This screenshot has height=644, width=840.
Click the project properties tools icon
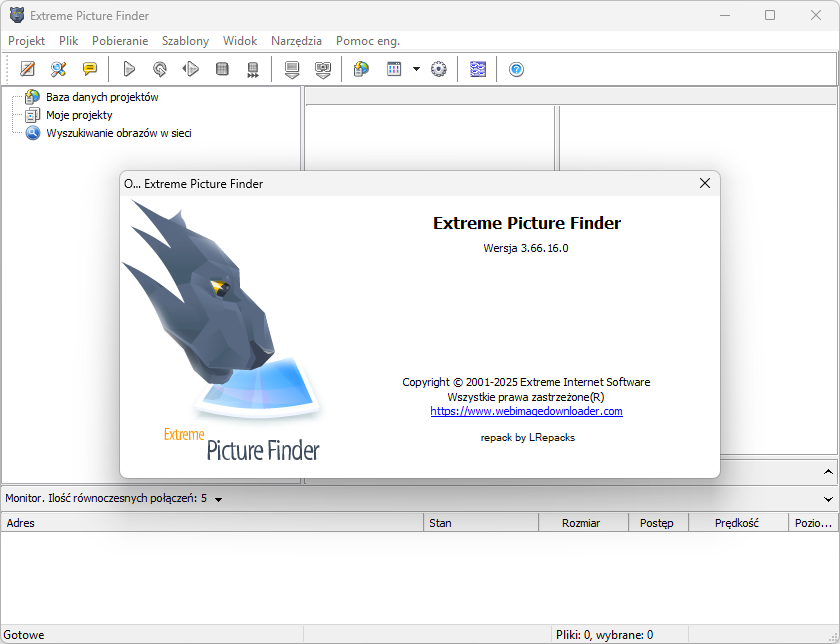58,69
